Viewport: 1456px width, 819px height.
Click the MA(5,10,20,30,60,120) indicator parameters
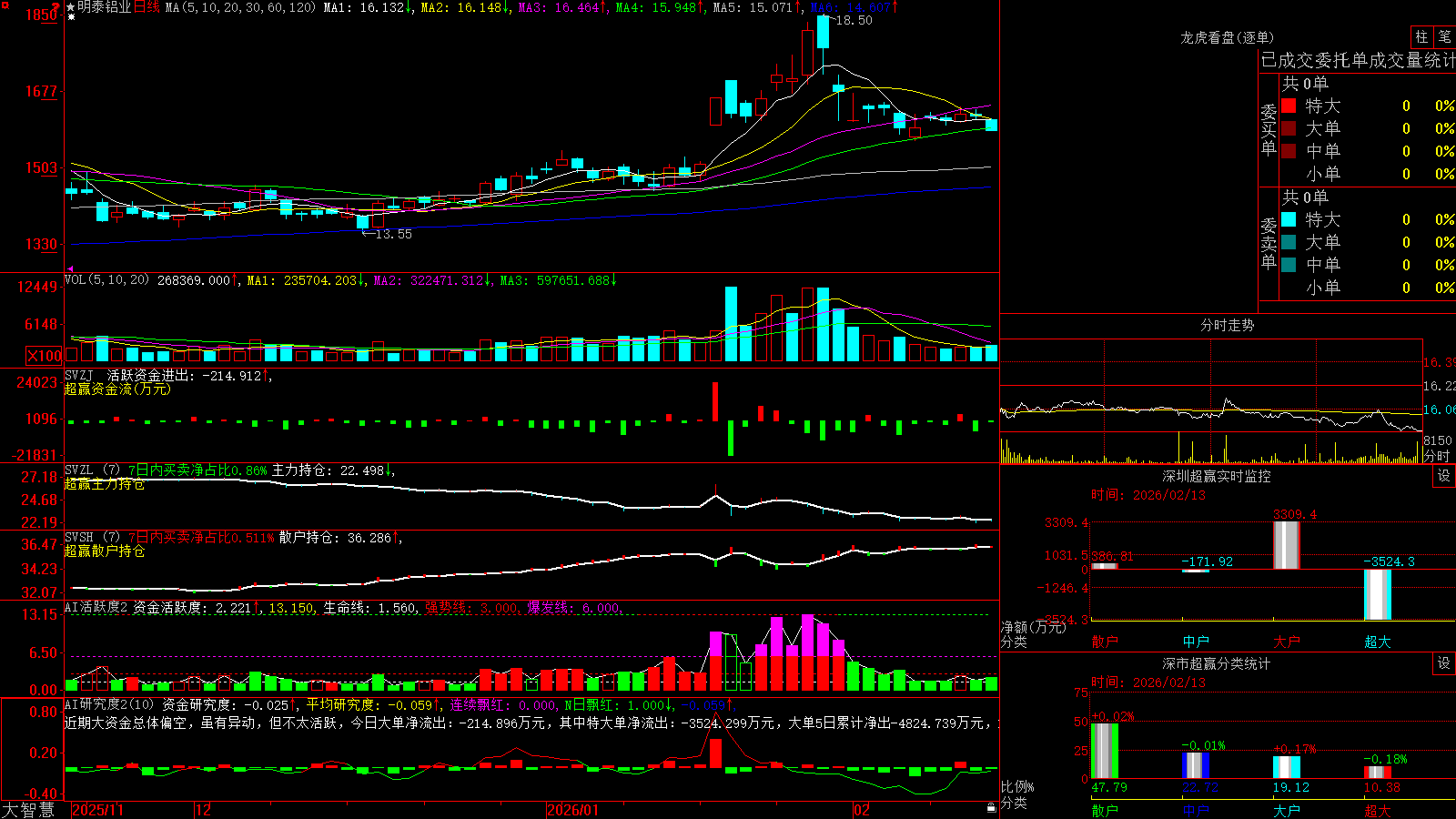coord(241,7)
